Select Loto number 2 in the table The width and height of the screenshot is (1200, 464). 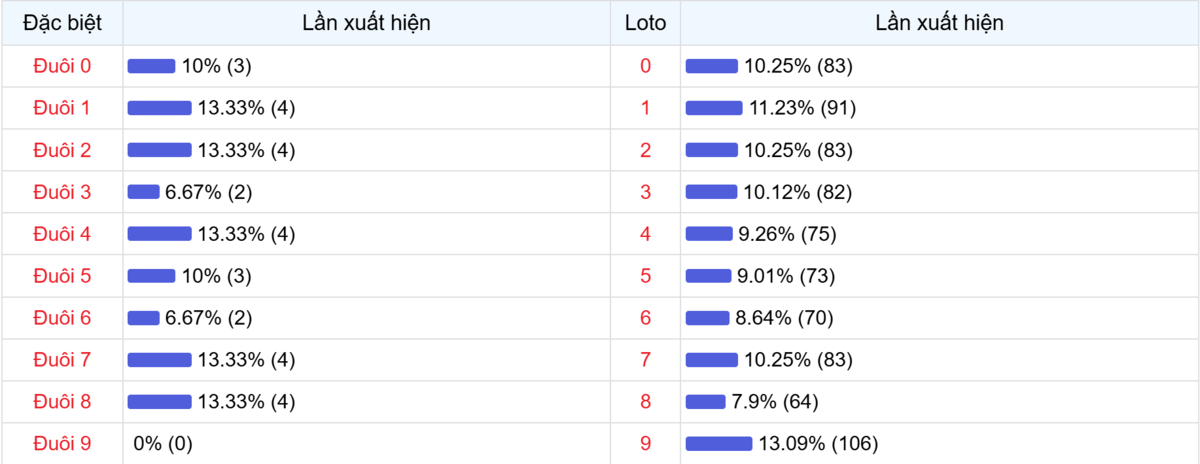point(645,150)
